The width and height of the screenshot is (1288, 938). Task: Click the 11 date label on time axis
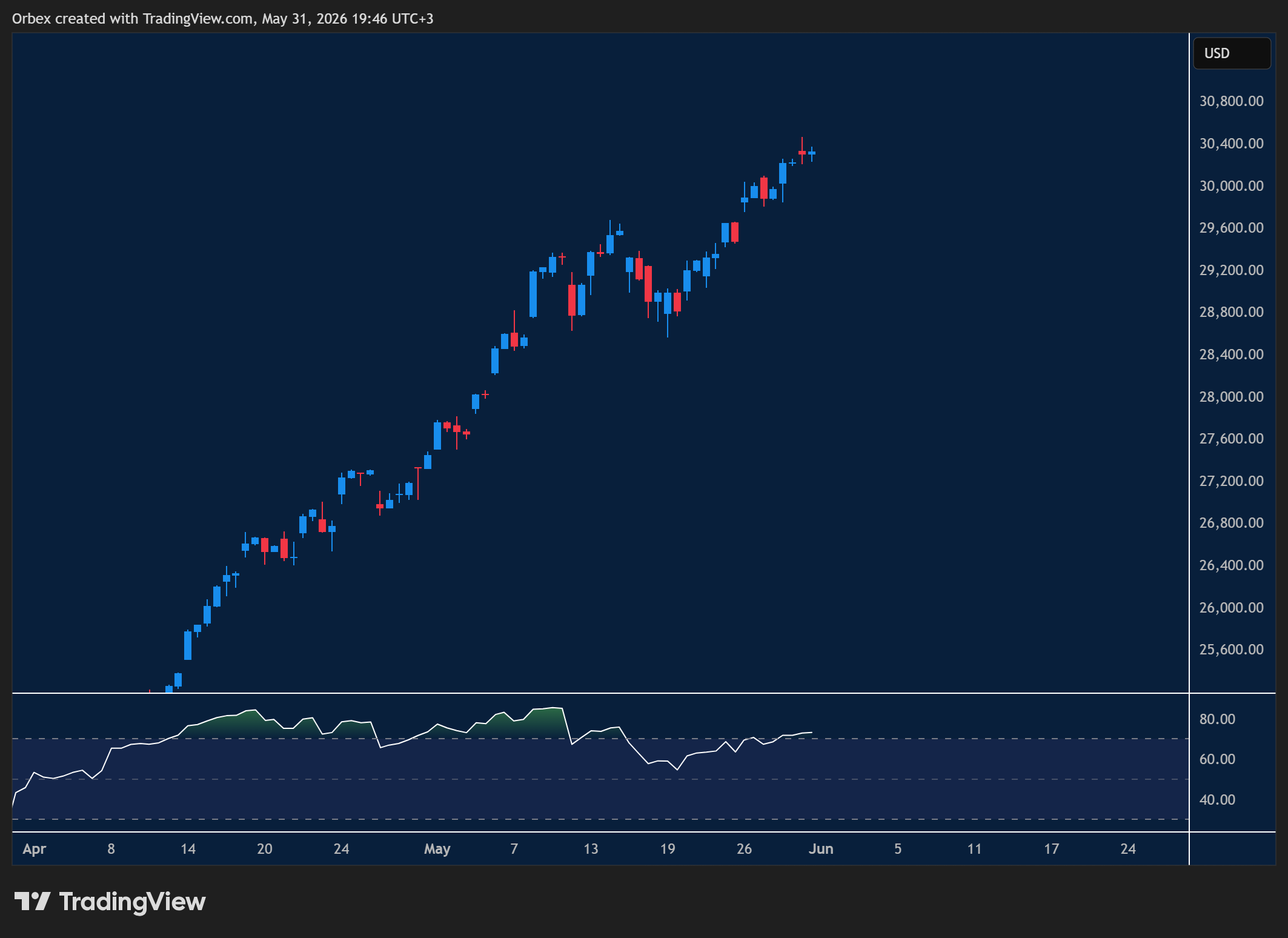pyautogui.click(x=974, y=849)
